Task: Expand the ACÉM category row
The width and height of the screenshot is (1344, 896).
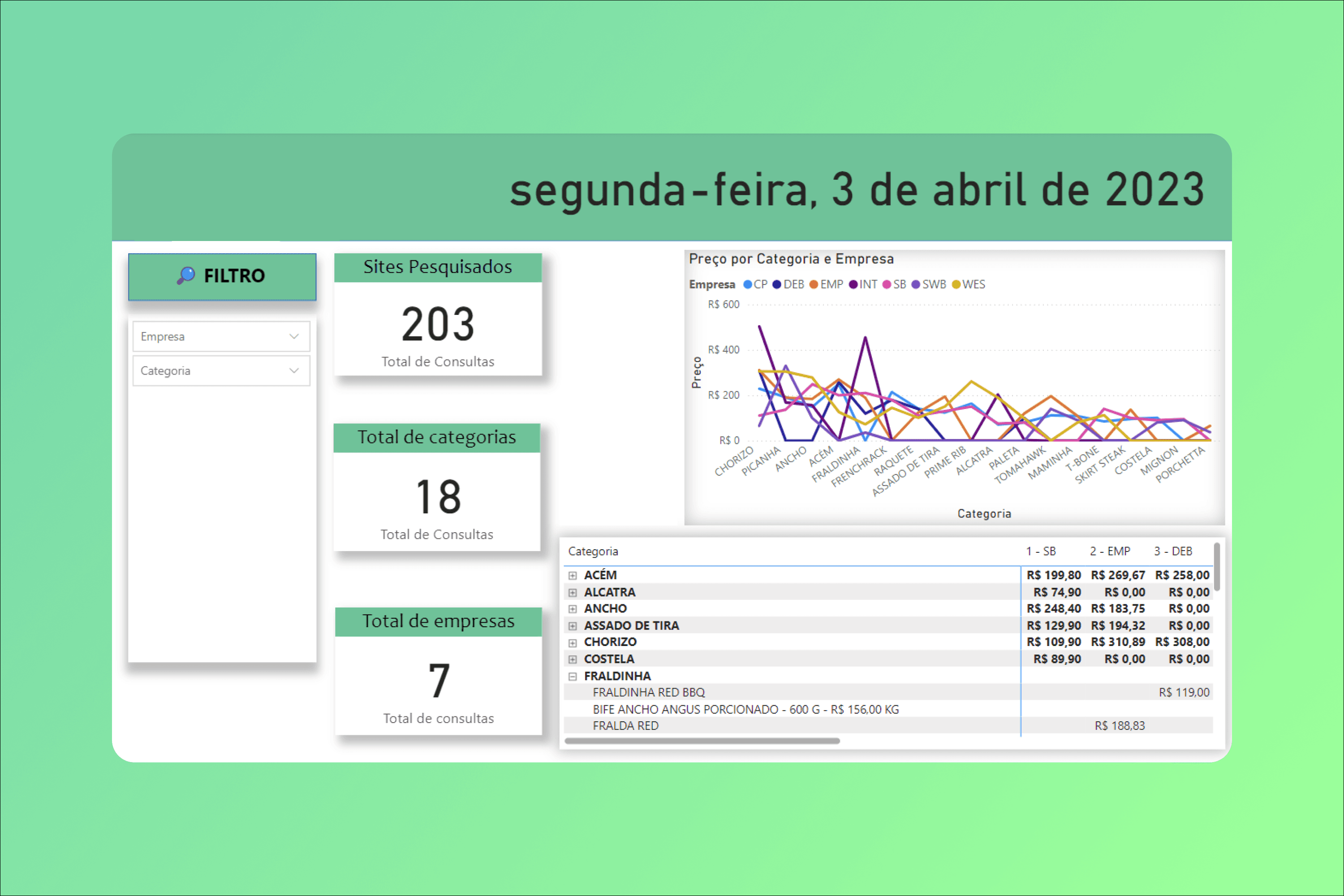Action: tap(572, 575)
